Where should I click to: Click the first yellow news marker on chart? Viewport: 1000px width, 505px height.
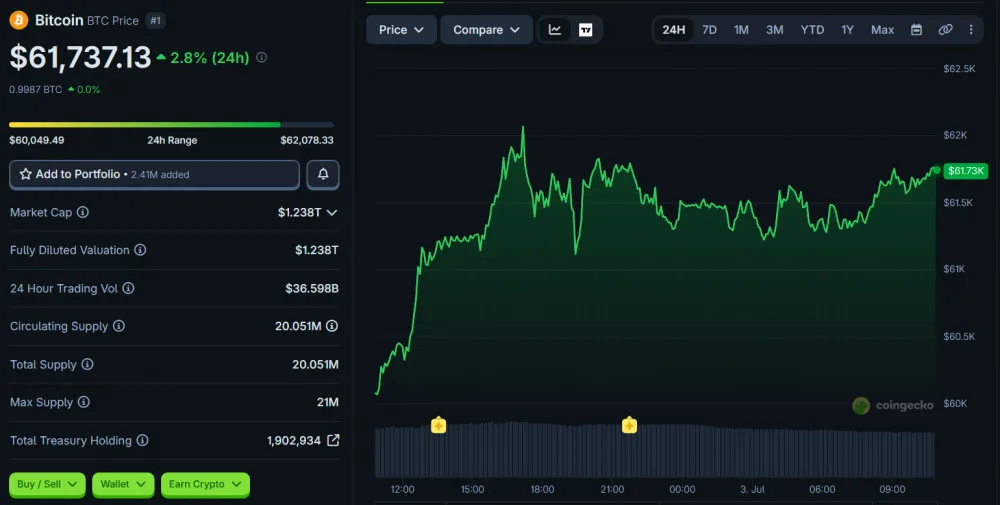click(438, 425)
